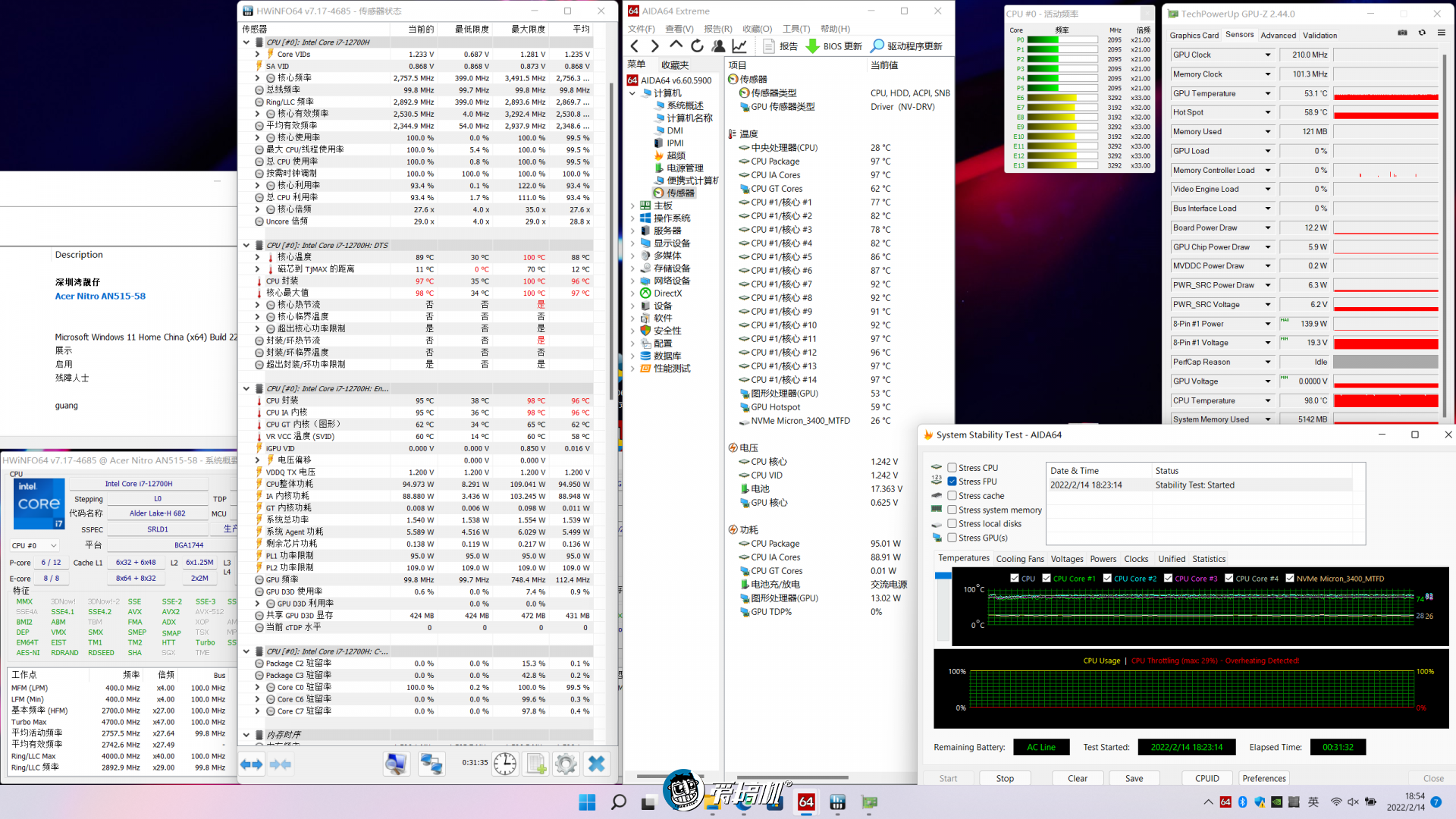Click the AIDA64 user profile icon
The image size is (1456, 819).
coord(718,46)
